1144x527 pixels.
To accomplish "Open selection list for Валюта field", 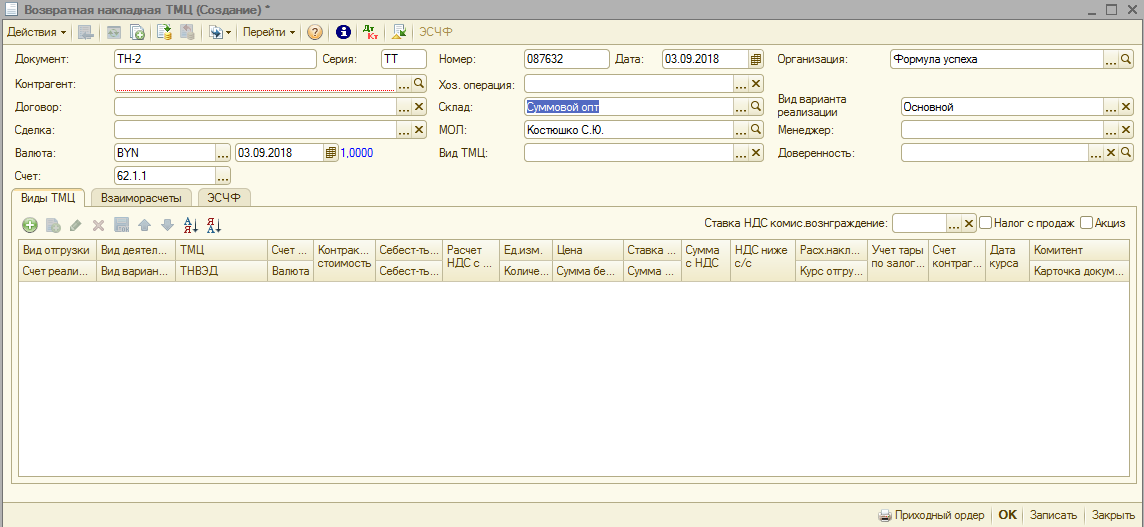I will tap(223, 153).
